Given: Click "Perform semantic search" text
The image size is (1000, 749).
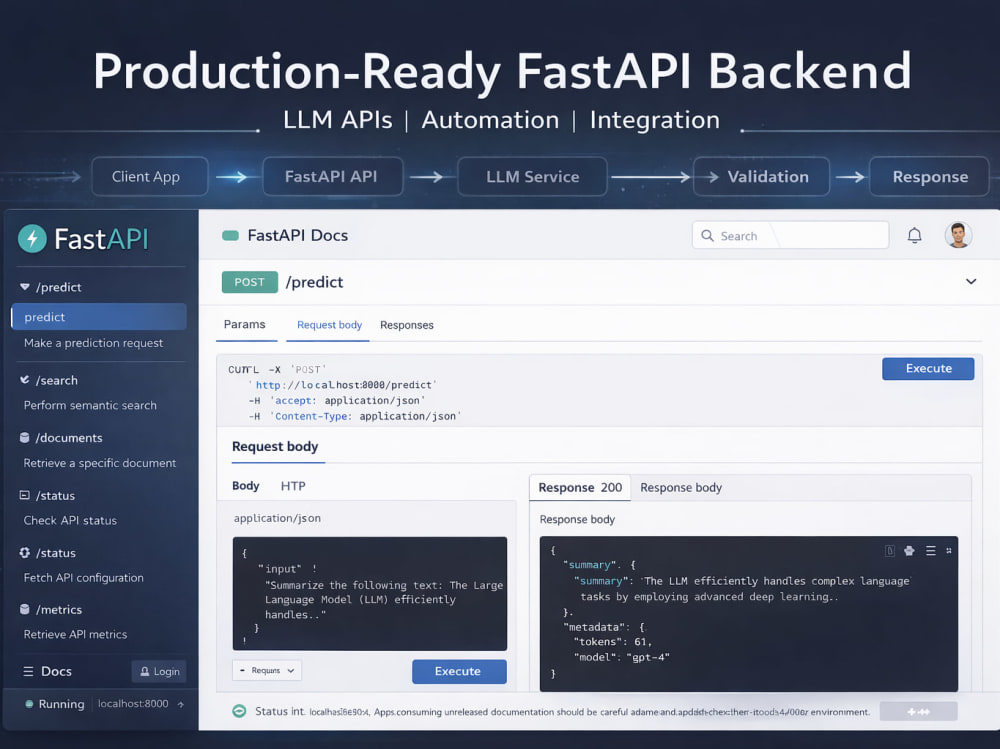Looking at the screenshot, I should point(90,405).
